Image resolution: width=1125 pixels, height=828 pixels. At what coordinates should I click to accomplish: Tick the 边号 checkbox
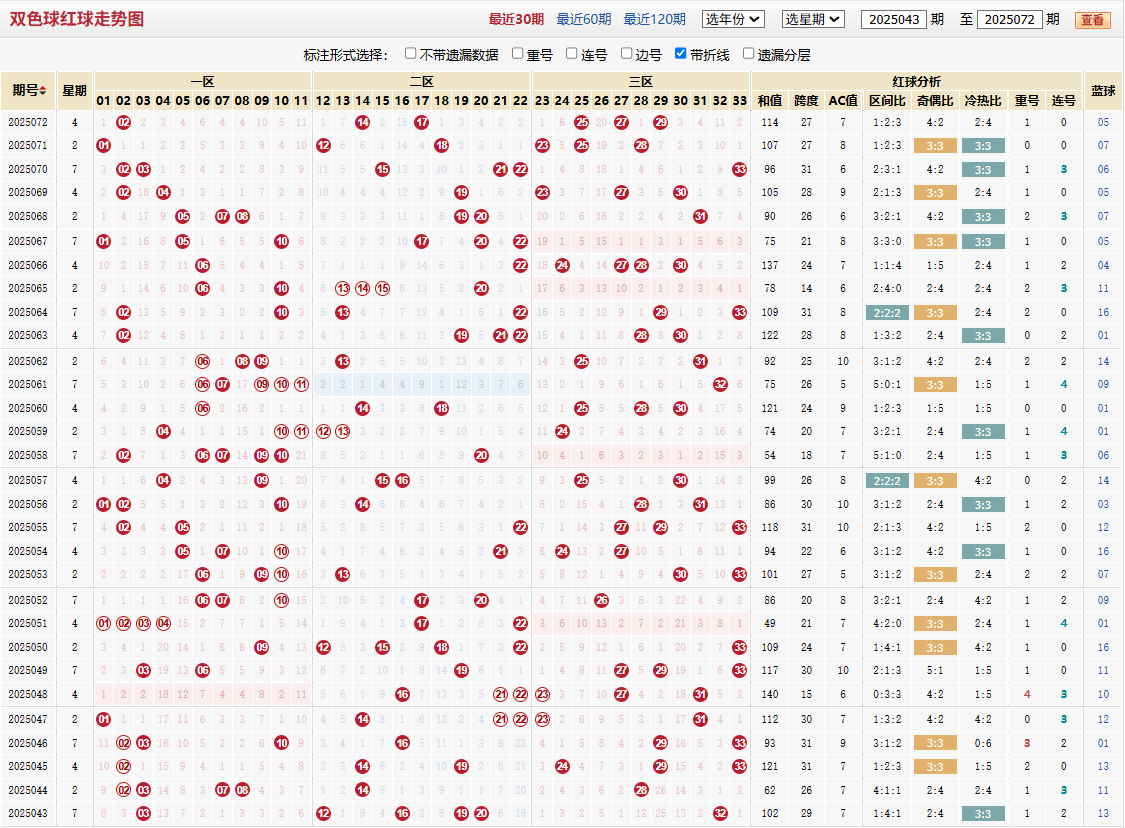pyautogui.click(x=626, y=54)
